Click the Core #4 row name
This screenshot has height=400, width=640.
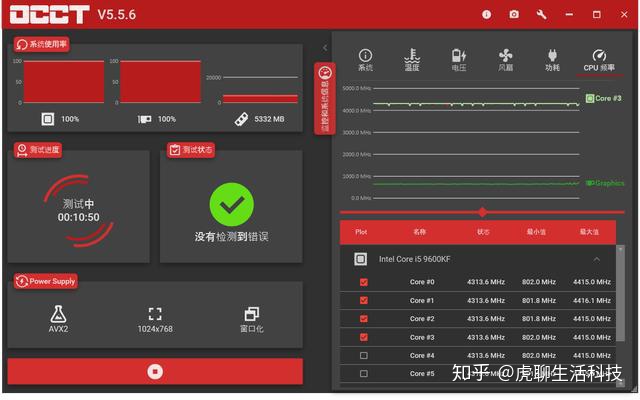tap(422, 356)
